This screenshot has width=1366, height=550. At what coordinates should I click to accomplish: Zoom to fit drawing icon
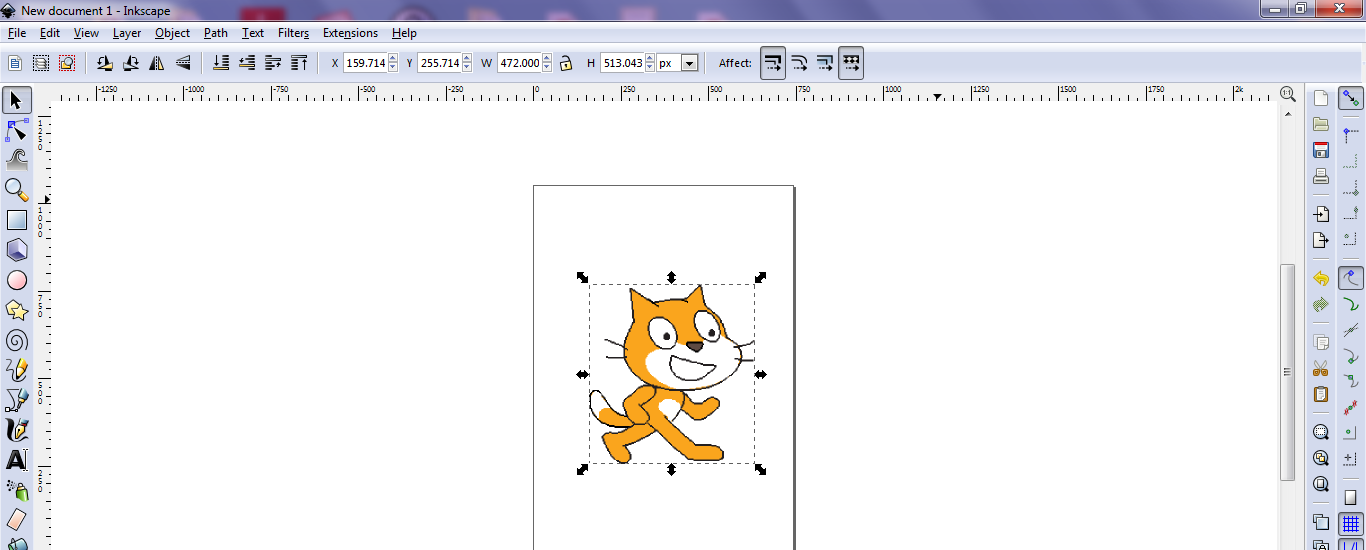[1321, 458]
